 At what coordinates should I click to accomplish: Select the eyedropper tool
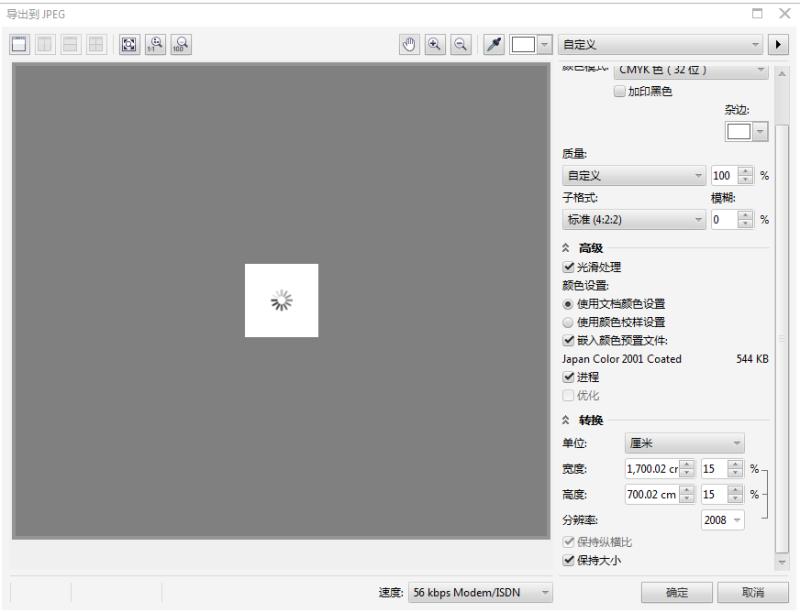[x=494, y=44]
